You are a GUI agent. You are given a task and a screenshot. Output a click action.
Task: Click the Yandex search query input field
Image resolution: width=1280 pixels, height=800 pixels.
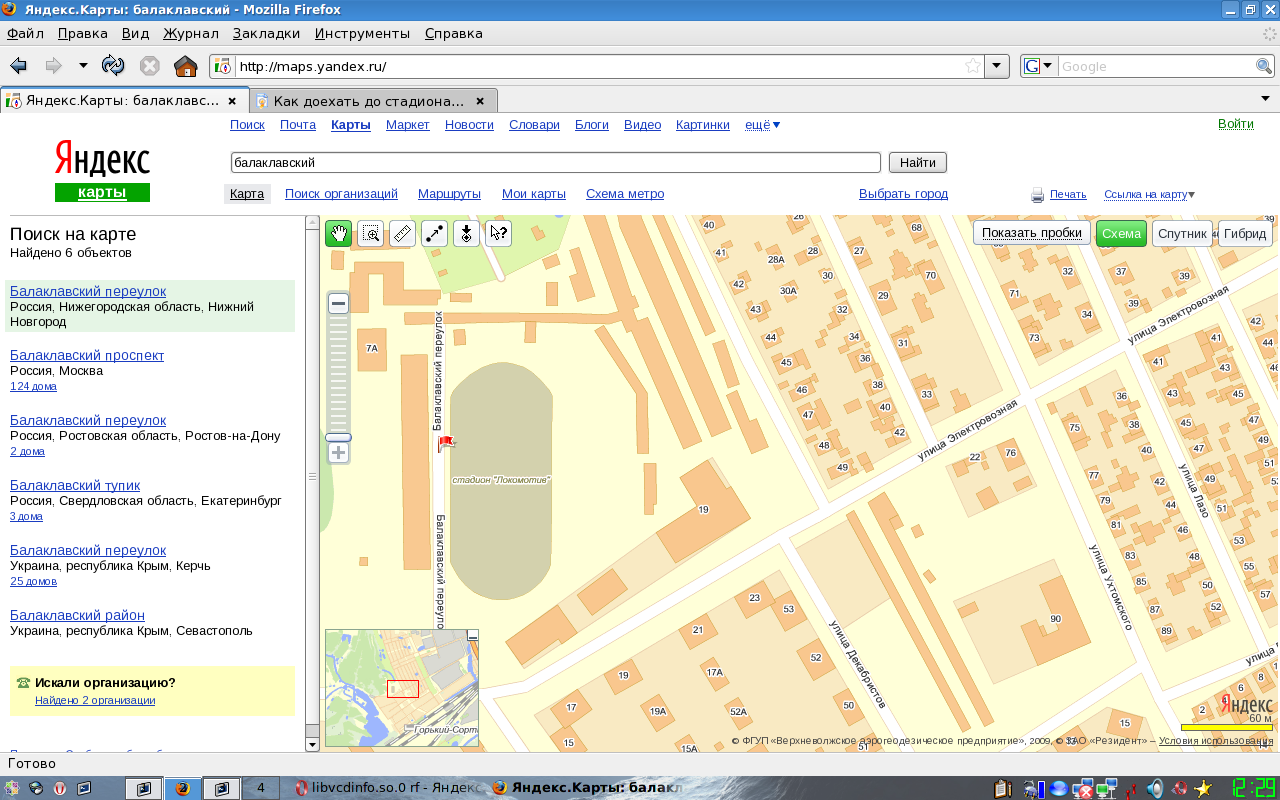pos(555,162)
